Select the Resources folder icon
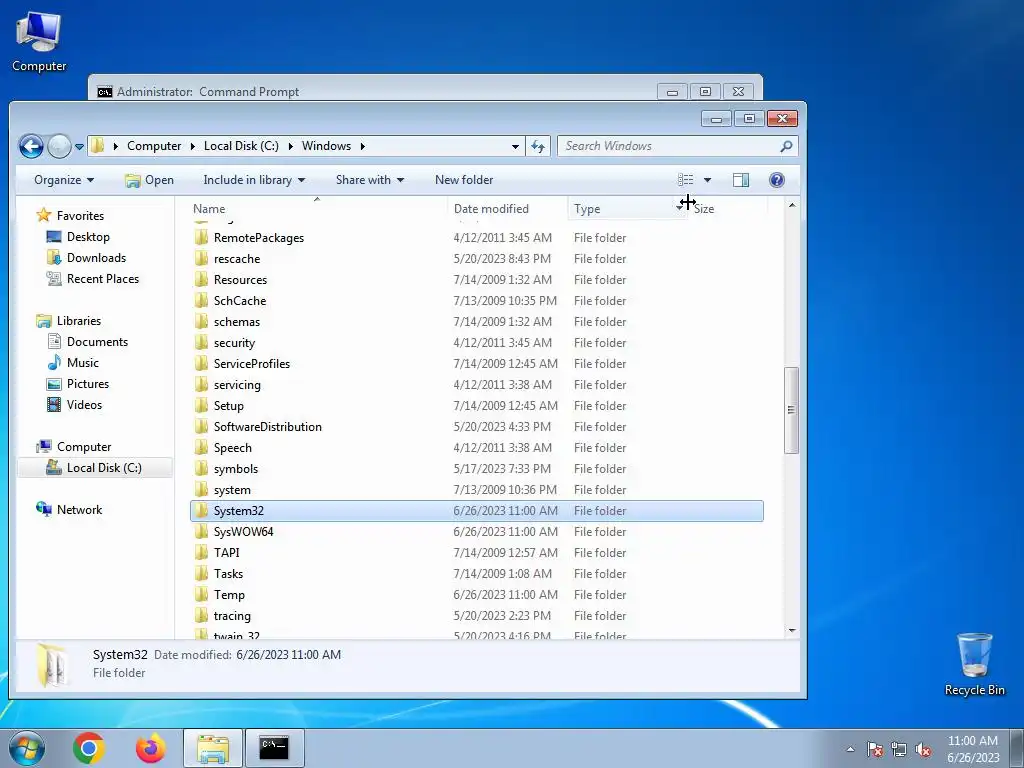Screen dimensions: 1024x768 coord(202,280)
